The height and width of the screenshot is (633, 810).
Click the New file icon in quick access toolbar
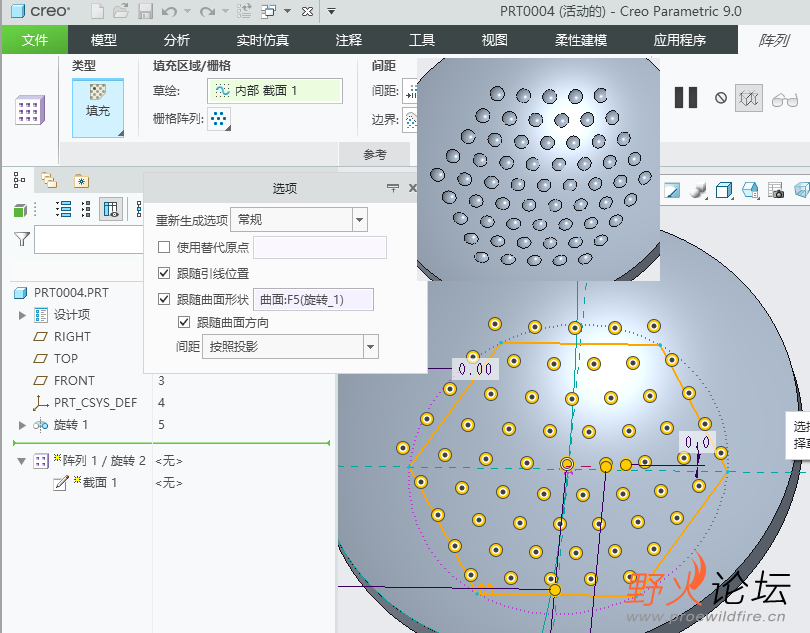point(97,11)
